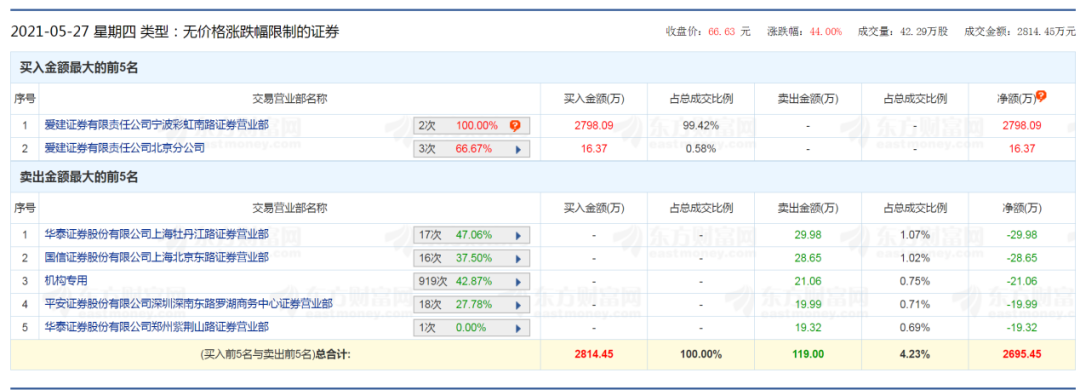The width and height of the screenshot is (1080, 390).
Task: Open 平安证券深圳深南东路罗湖商务中心 link
Action: [x=189, y=303]
